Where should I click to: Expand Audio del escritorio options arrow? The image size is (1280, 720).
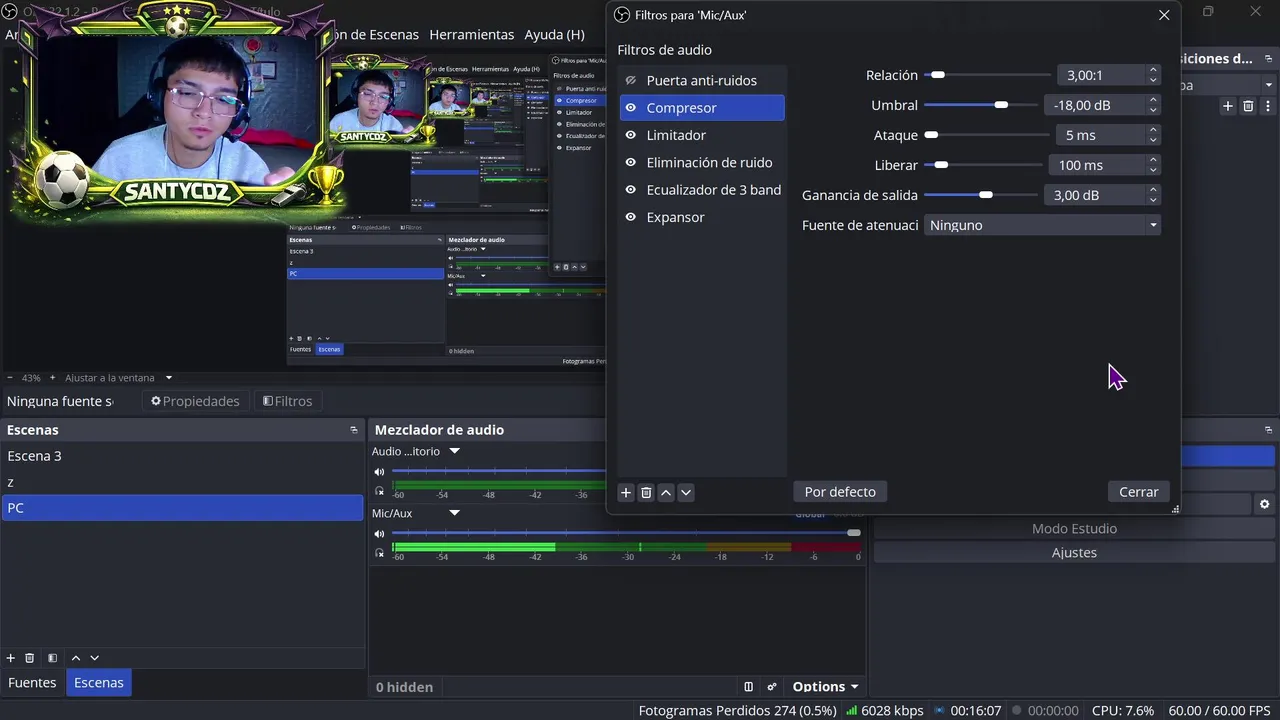tap(454, 452)
